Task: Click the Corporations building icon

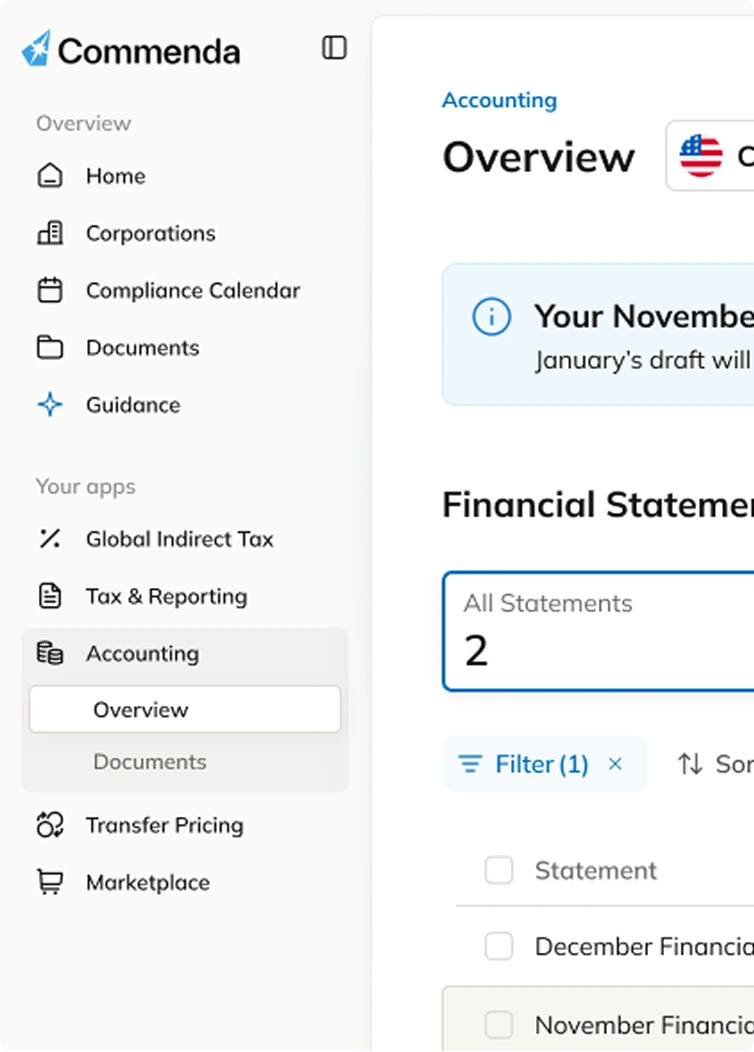Action: click(50, 233)
